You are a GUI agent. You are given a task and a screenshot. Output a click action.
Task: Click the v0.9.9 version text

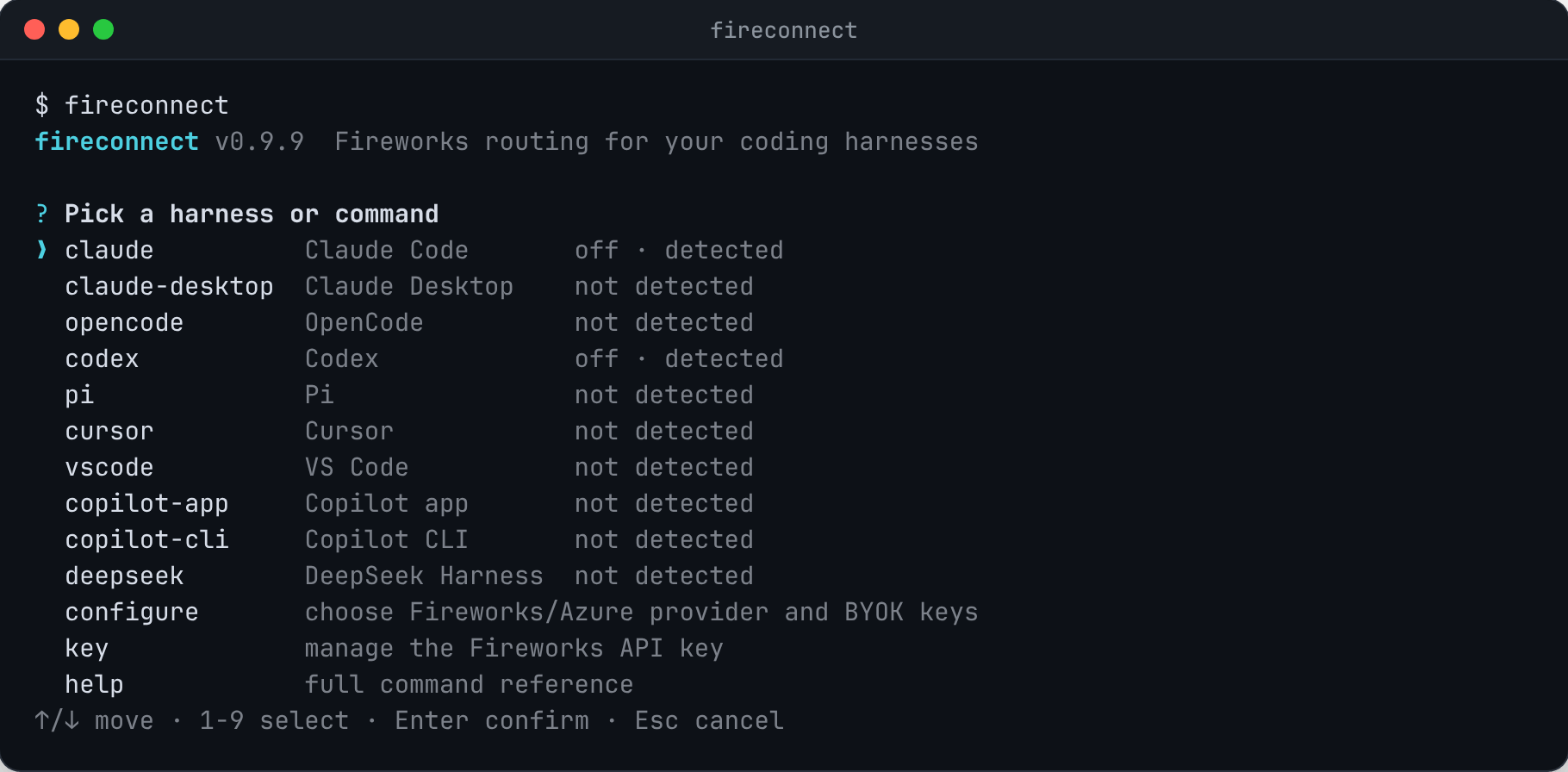[x=259, y=141]
